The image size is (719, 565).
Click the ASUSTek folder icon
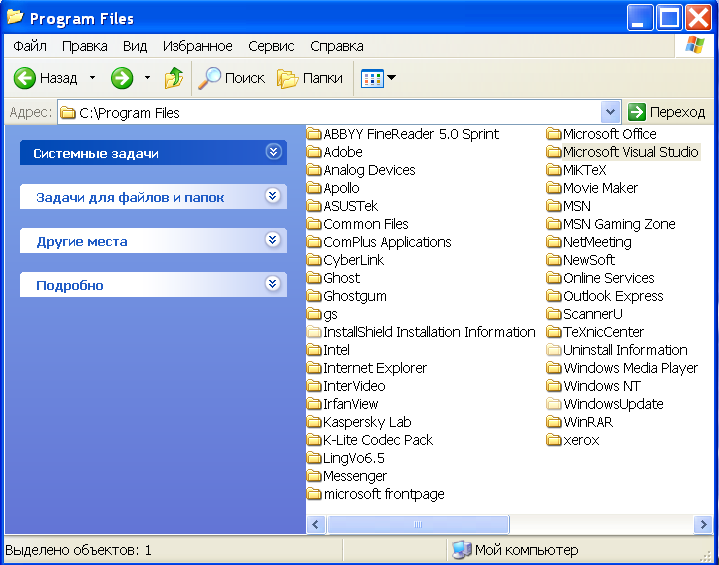pyautogui.click(x=314, y=206)
